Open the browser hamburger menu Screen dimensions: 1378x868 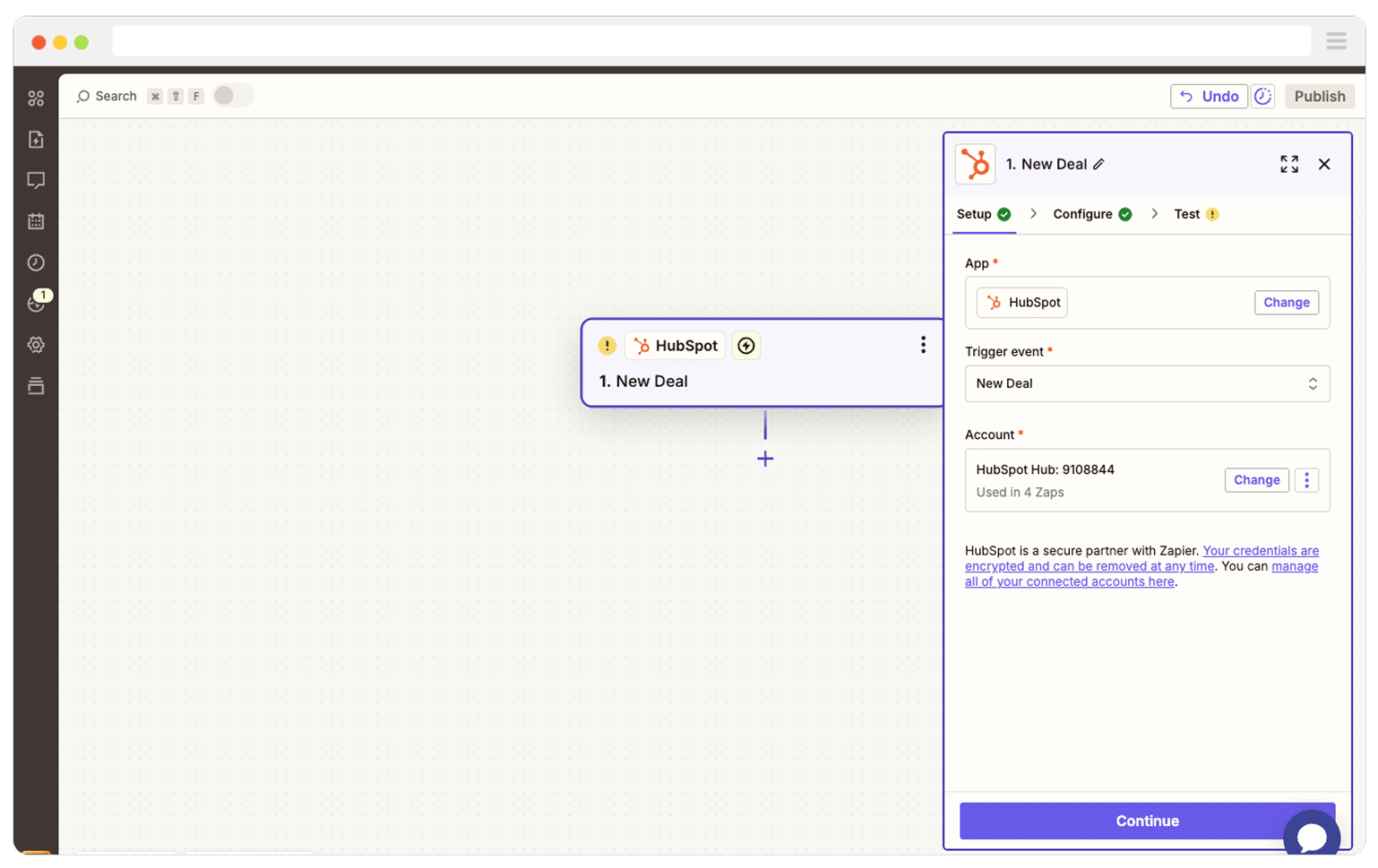click(x=1336, y=41)
